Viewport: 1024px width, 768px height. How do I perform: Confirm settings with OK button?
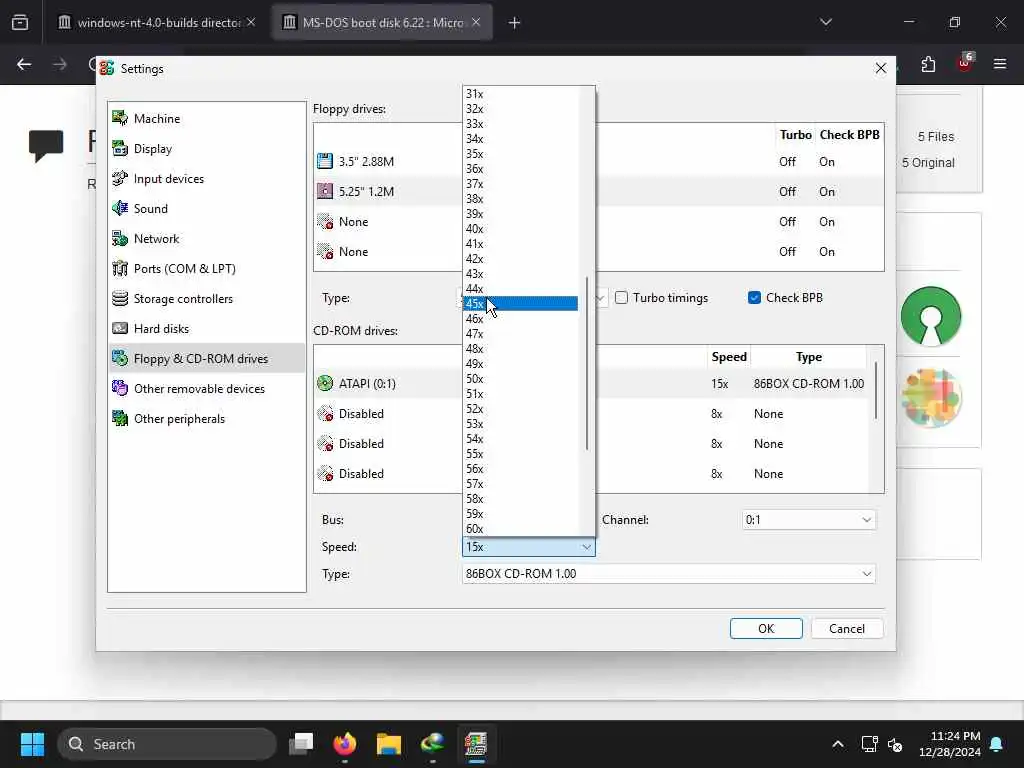(x=766, y=628)
